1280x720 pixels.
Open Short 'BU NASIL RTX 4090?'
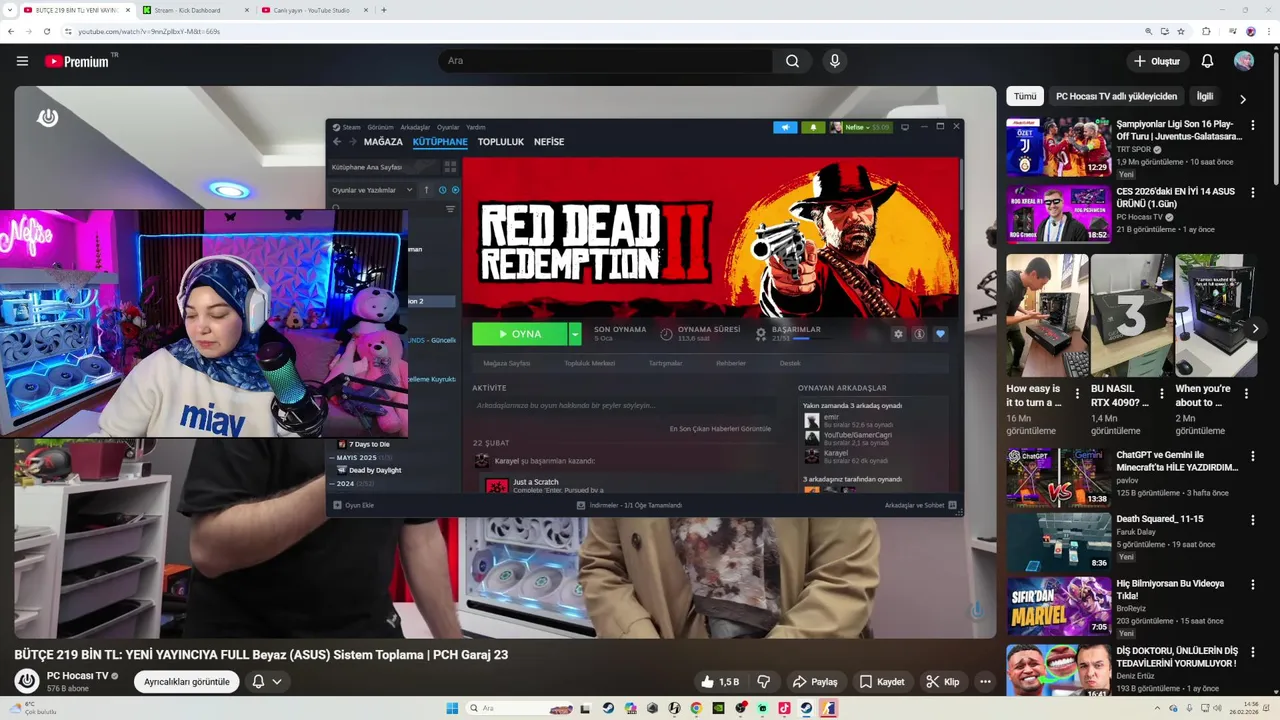[1130, 316]
